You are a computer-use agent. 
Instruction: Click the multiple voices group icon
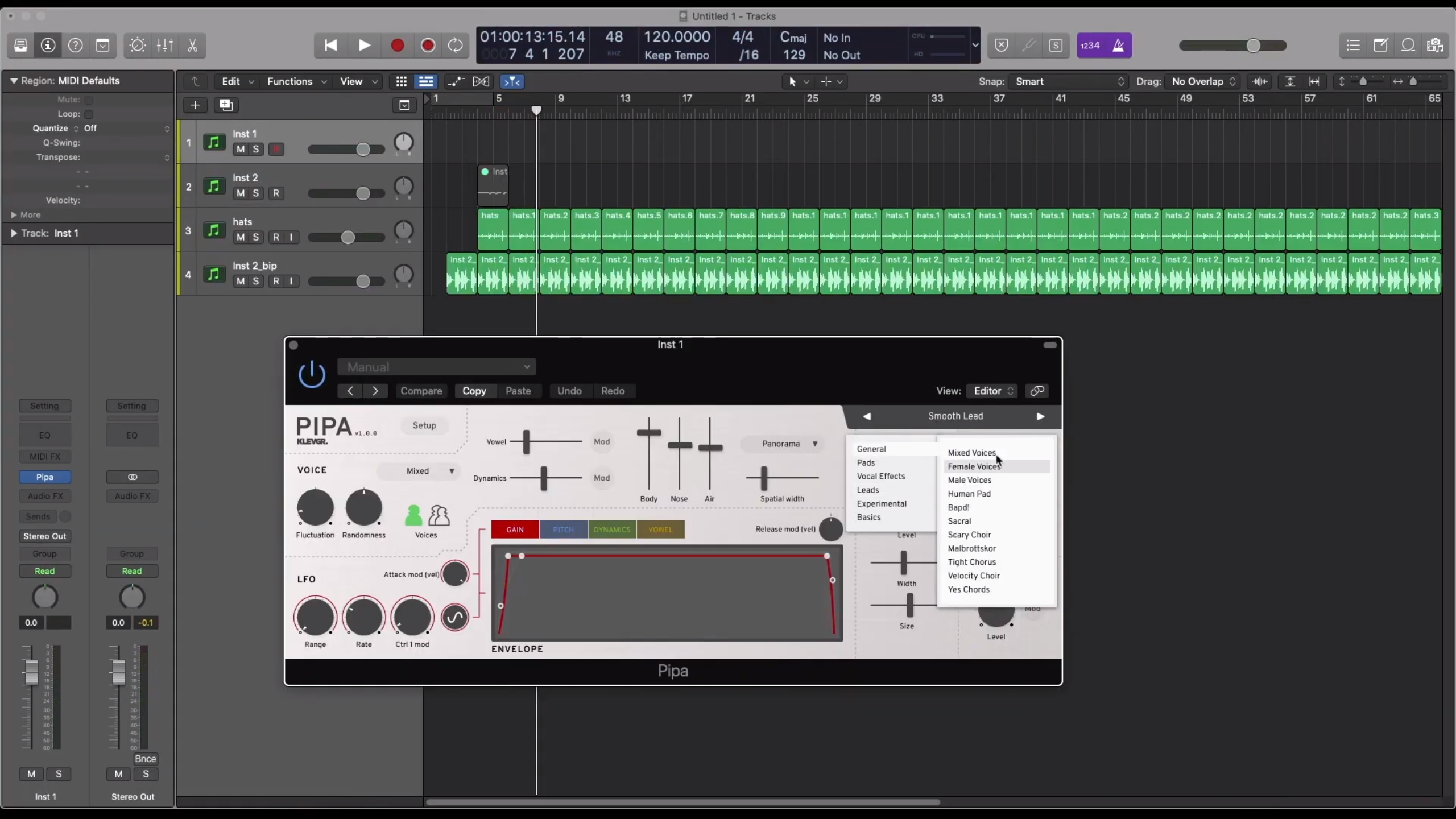click(439, 515)
